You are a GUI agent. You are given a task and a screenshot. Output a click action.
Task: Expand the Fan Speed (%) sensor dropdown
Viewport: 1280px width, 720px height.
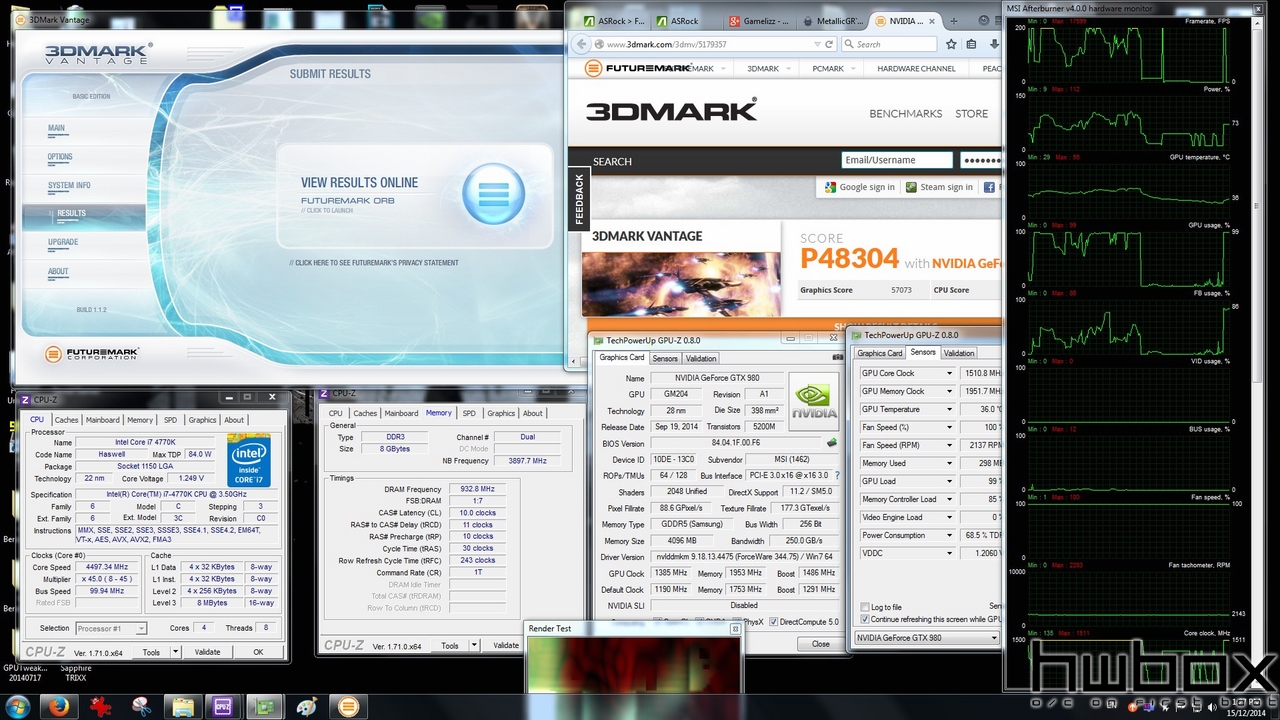coord(949,427)
